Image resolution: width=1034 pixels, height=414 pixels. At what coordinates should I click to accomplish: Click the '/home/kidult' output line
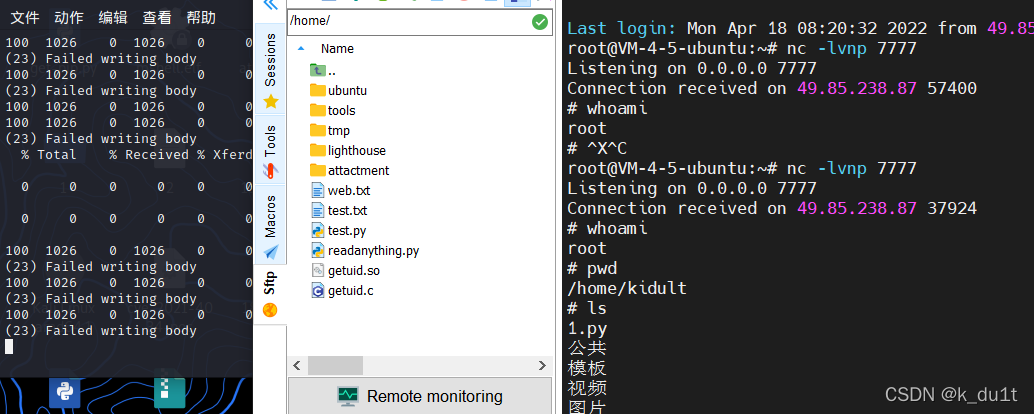click(x=627, y=288)
